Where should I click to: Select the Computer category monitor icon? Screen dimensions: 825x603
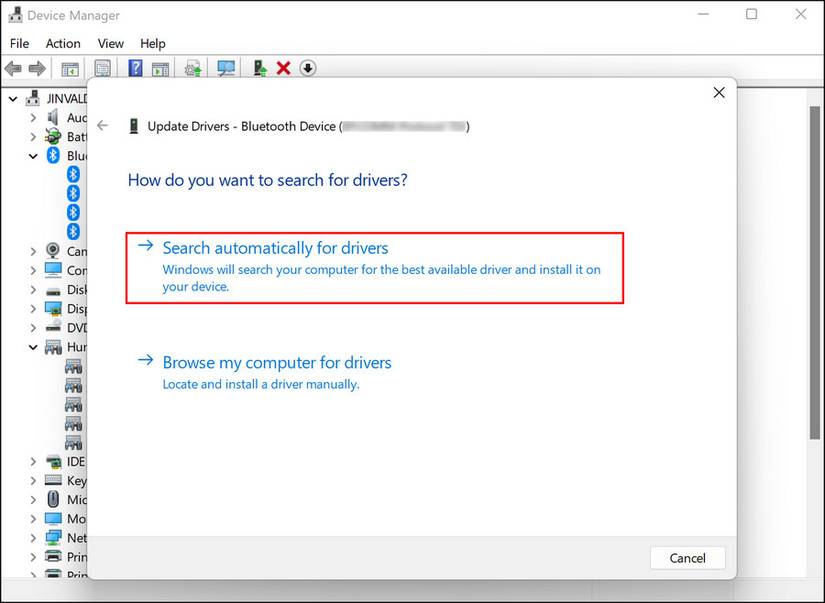click(53, 270)
